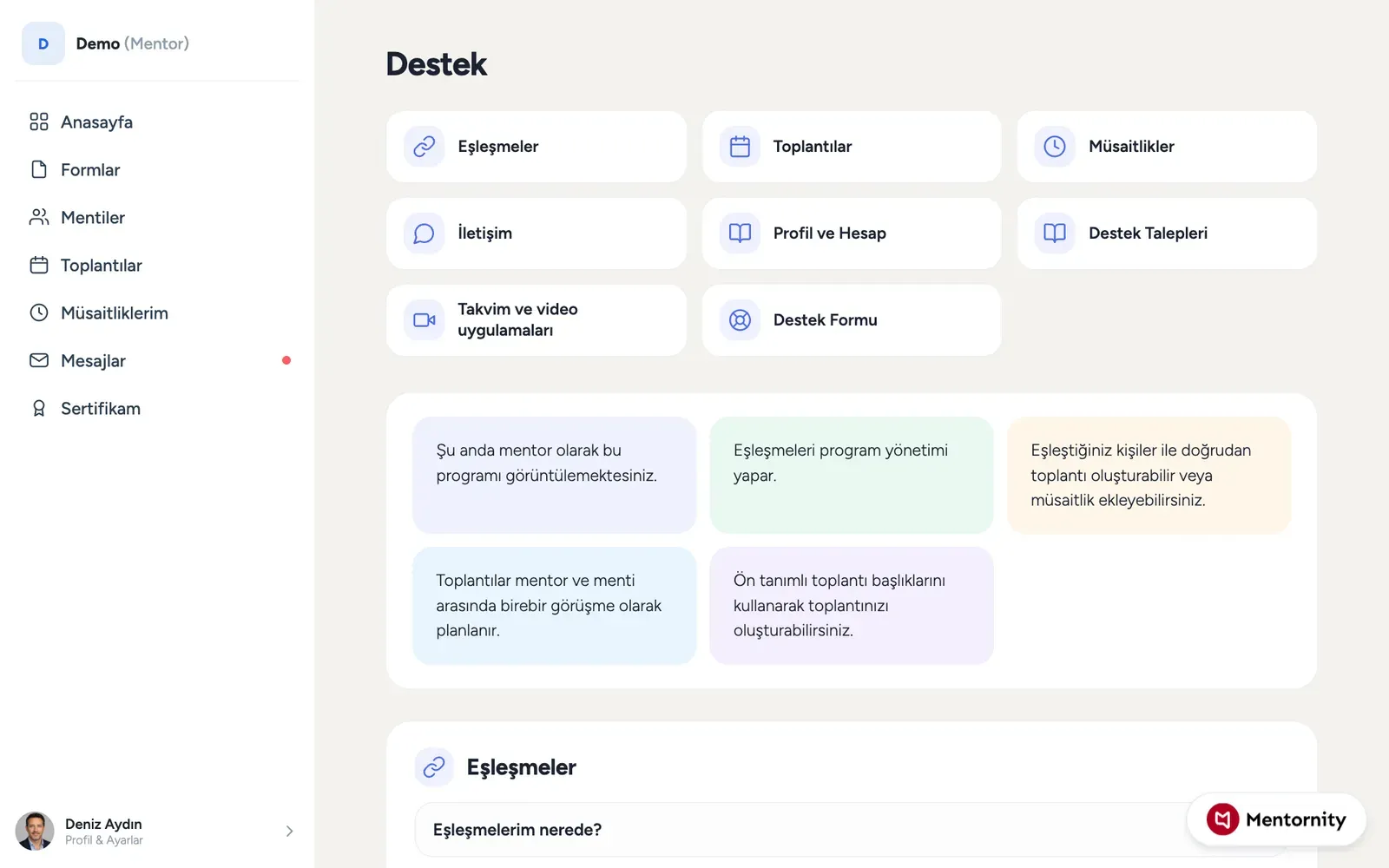This screenshot has height=868, width=1389.
Task: Select Müsaitliklerim in the sidebar
Action: point(156,312)
